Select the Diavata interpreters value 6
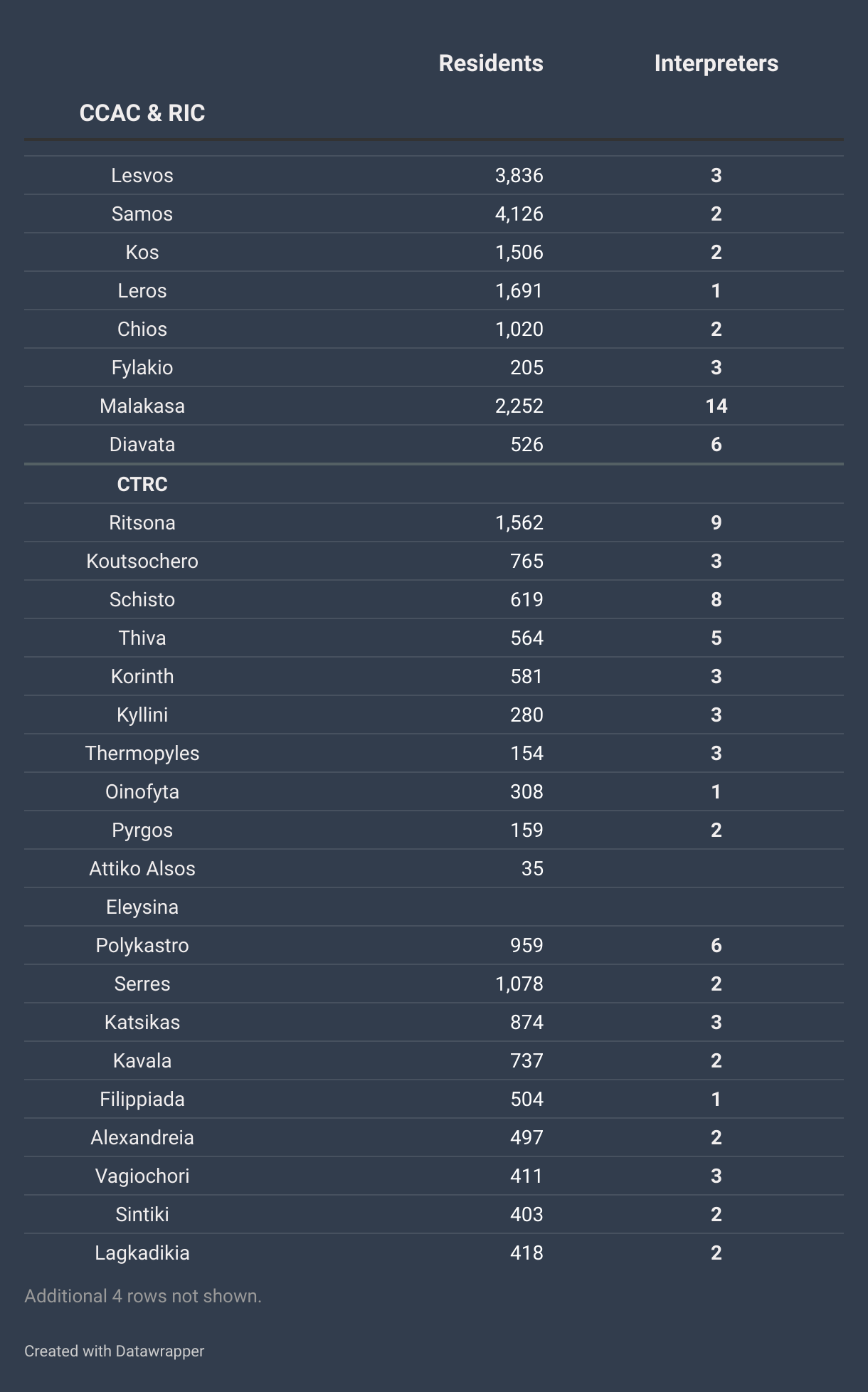868x1392 pixels. click(716, 445)
